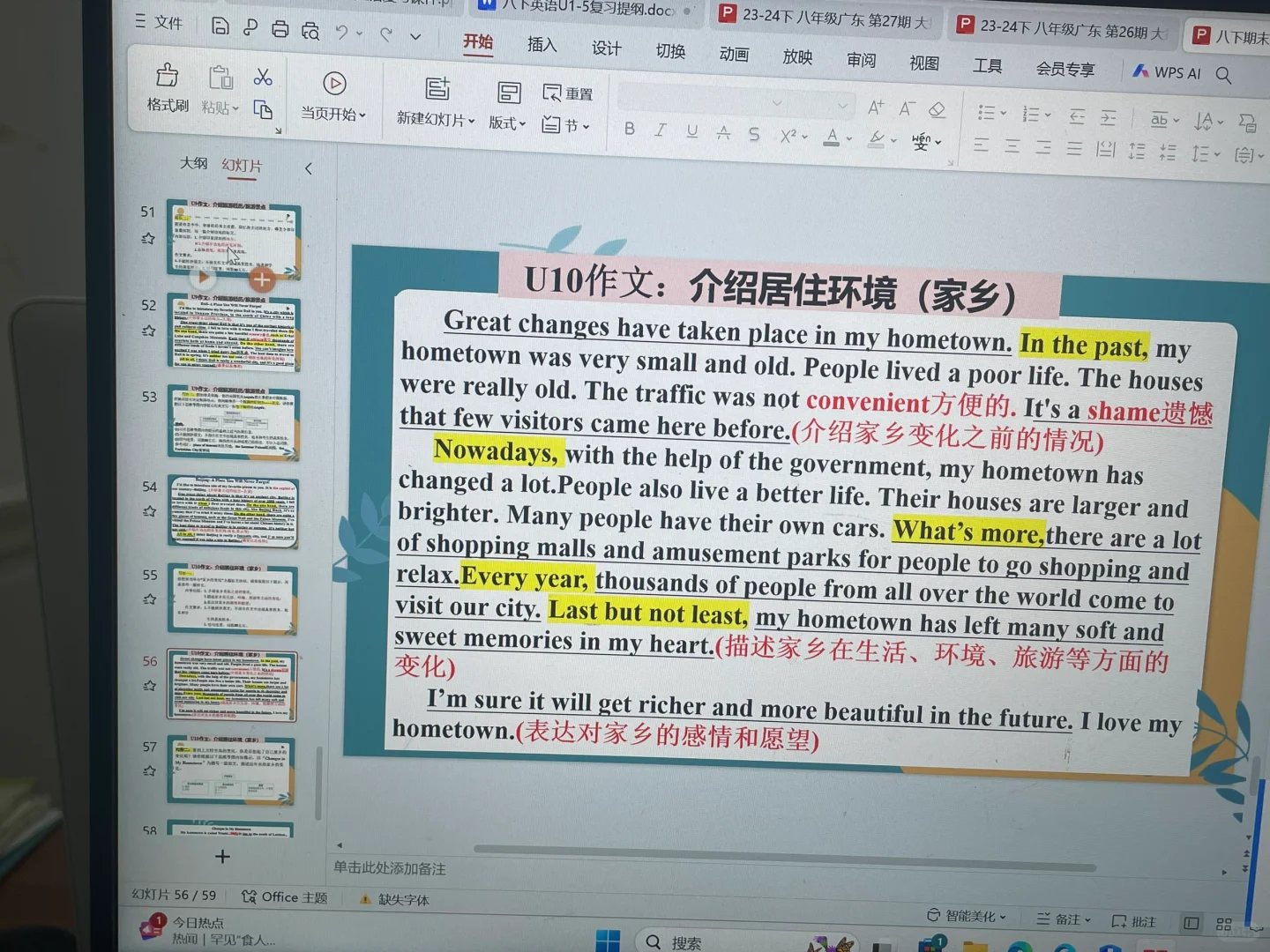Open Print Preview icon with magnifier
Screen dimensions: 1270x952
(310, 31)
